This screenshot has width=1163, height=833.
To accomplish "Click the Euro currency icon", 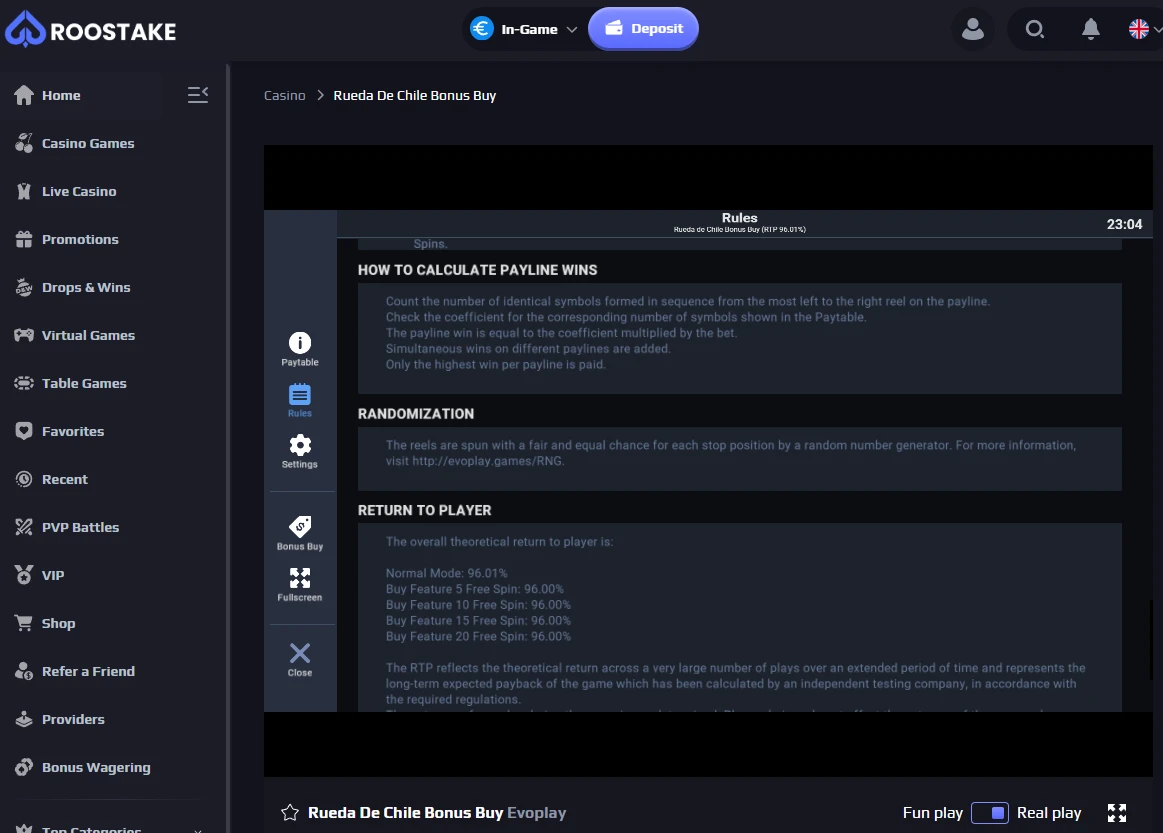I will coord(481,29).
